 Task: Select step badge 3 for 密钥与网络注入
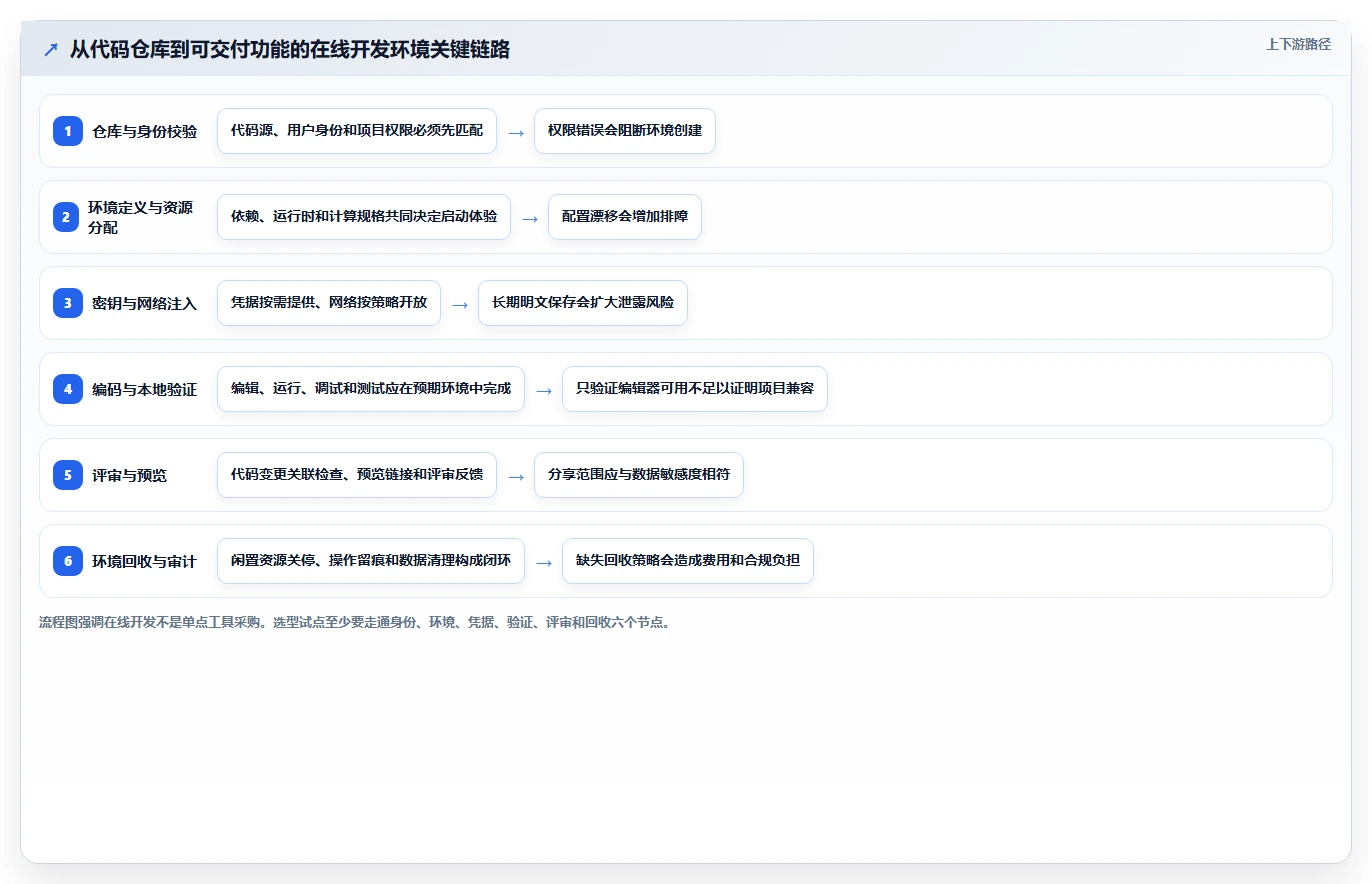pyautogui.click(x=68, y=303)
